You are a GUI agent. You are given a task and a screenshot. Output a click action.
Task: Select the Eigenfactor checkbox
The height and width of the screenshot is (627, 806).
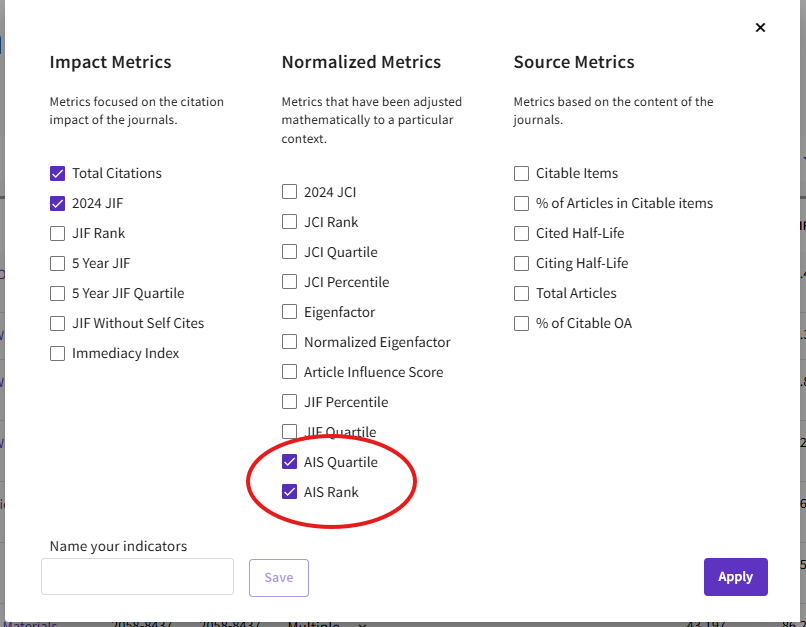click(x=290, y=312)
